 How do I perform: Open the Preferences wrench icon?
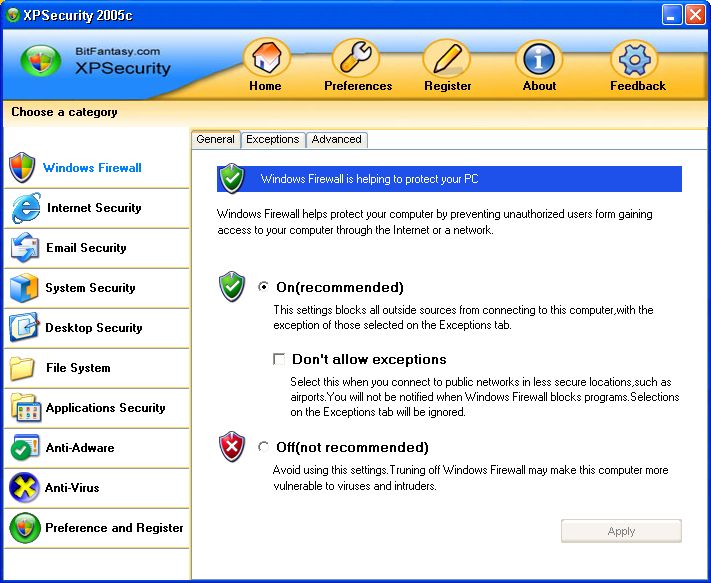(356, 58)
